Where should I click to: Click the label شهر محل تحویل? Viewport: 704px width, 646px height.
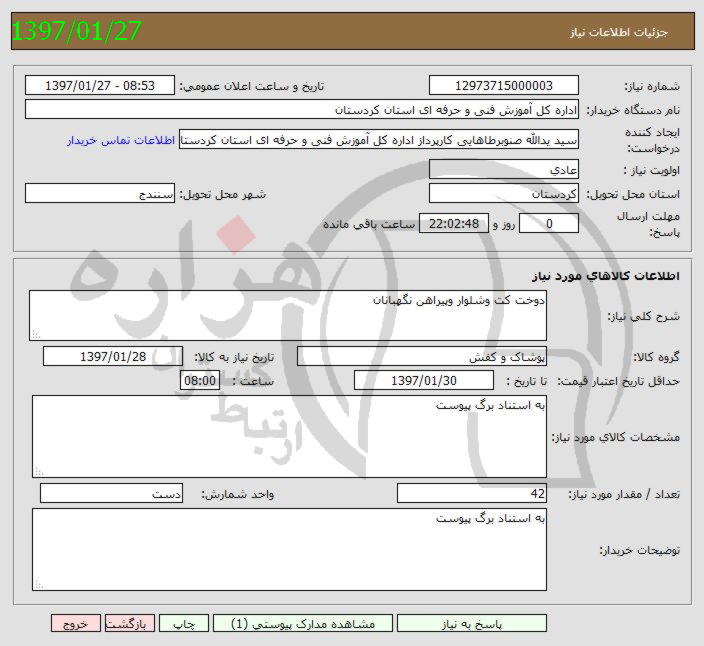point(223,194)
